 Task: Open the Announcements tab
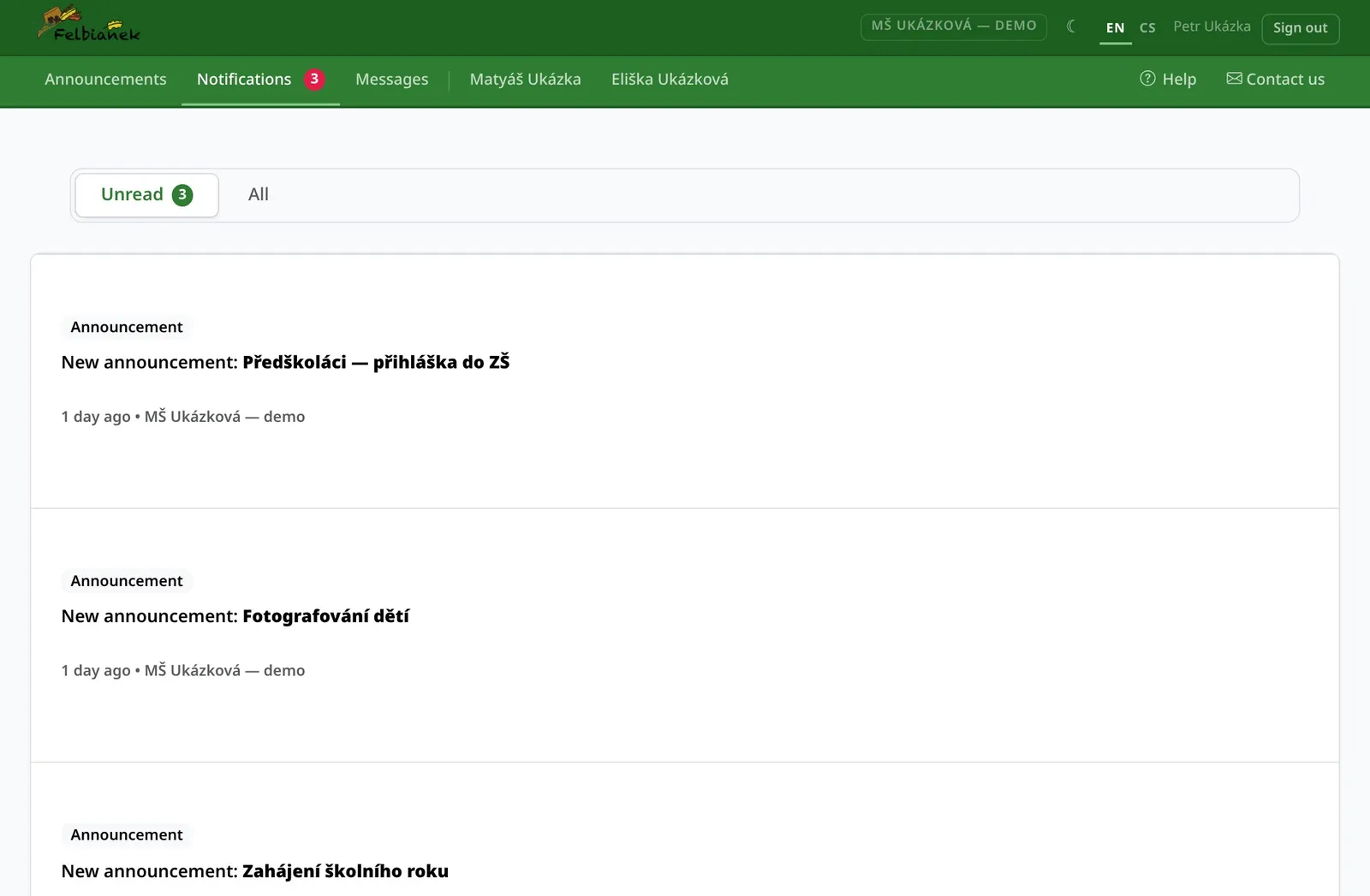[x=105, y=80]
